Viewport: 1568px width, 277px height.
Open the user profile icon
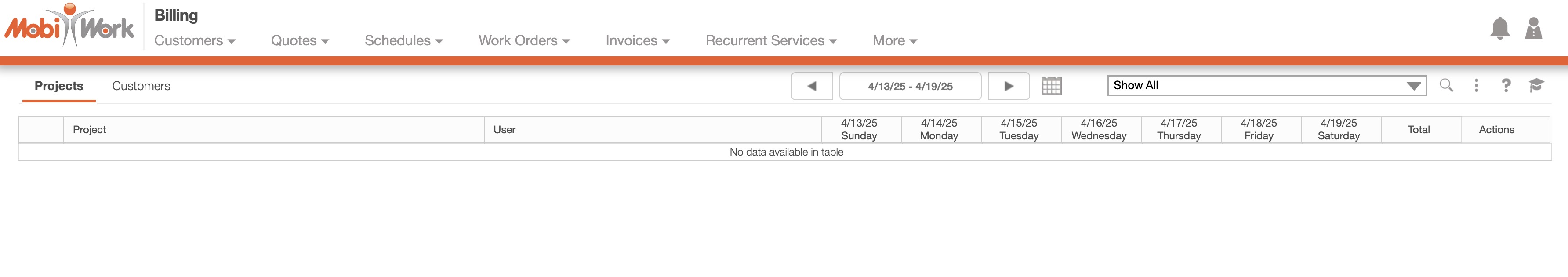(x=1533, y=29)
